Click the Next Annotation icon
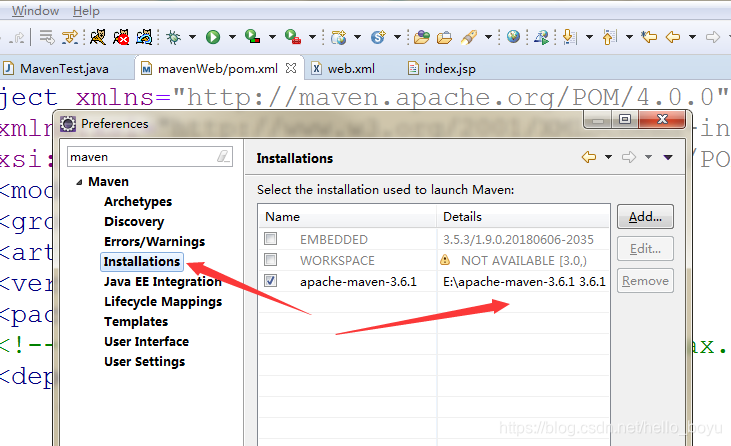 pyautogui.click(x=570, y=37)
